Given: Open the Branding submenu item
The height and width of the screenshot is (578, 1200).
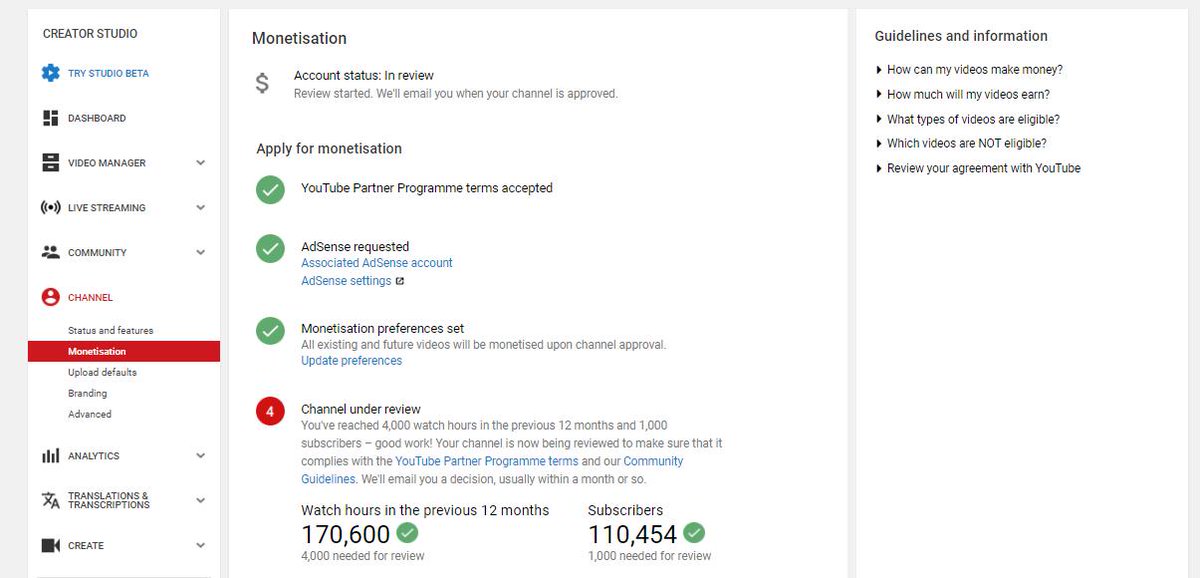Looking at the screenshot, I should pos(88,394).
